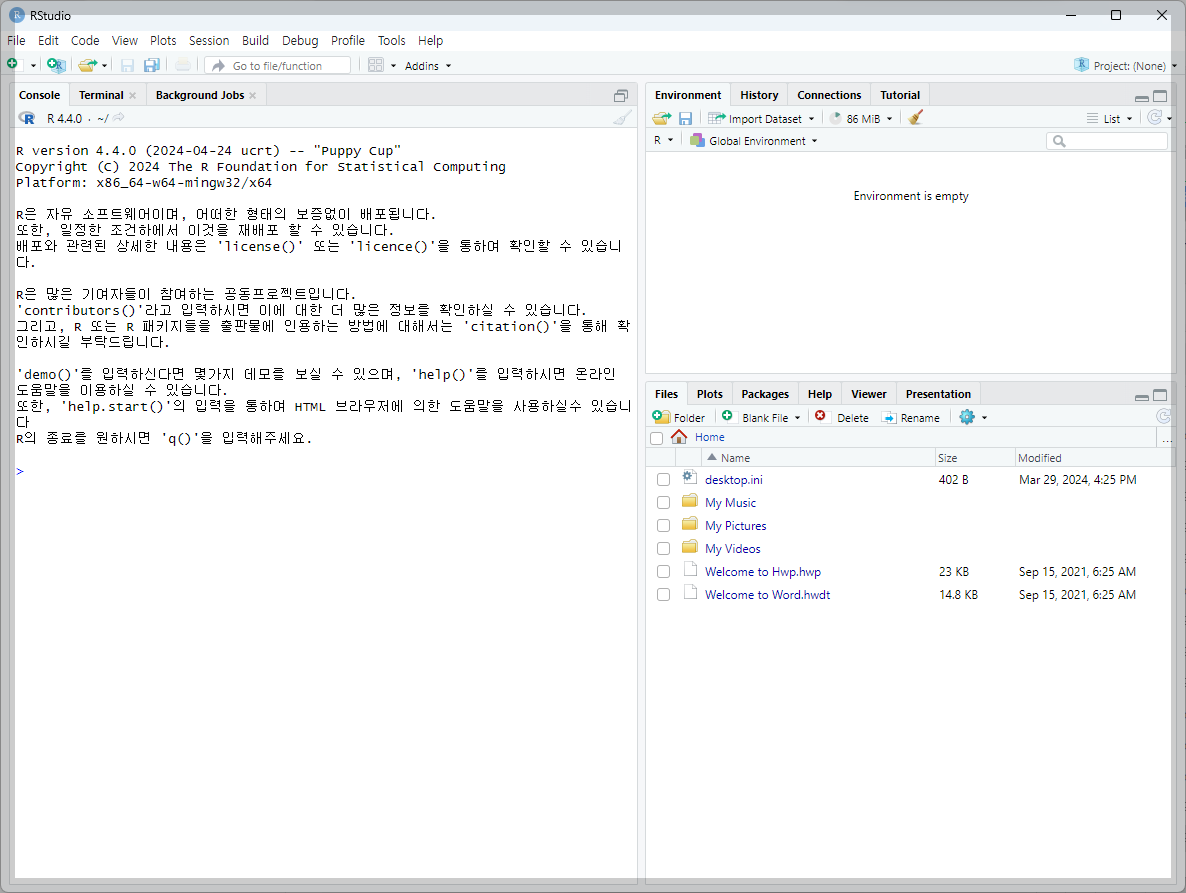Load workspace via Environment open-folder icon
The height and width of the screenshot is (893, 1186).
[x=662, y=118]
